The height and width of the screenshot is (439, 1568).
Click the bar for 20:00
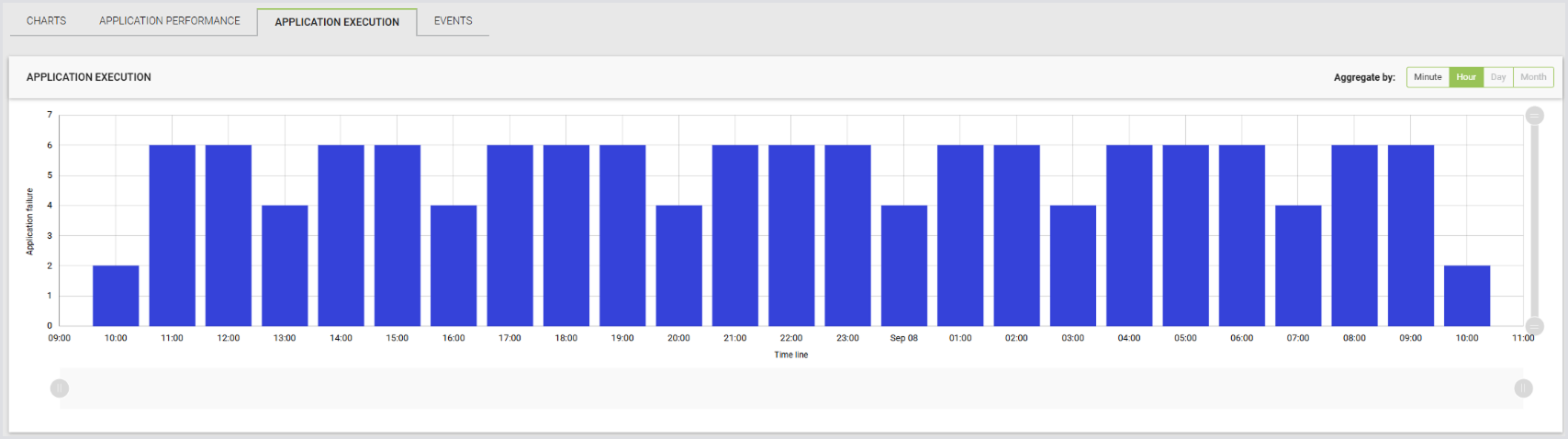(679, 265)
